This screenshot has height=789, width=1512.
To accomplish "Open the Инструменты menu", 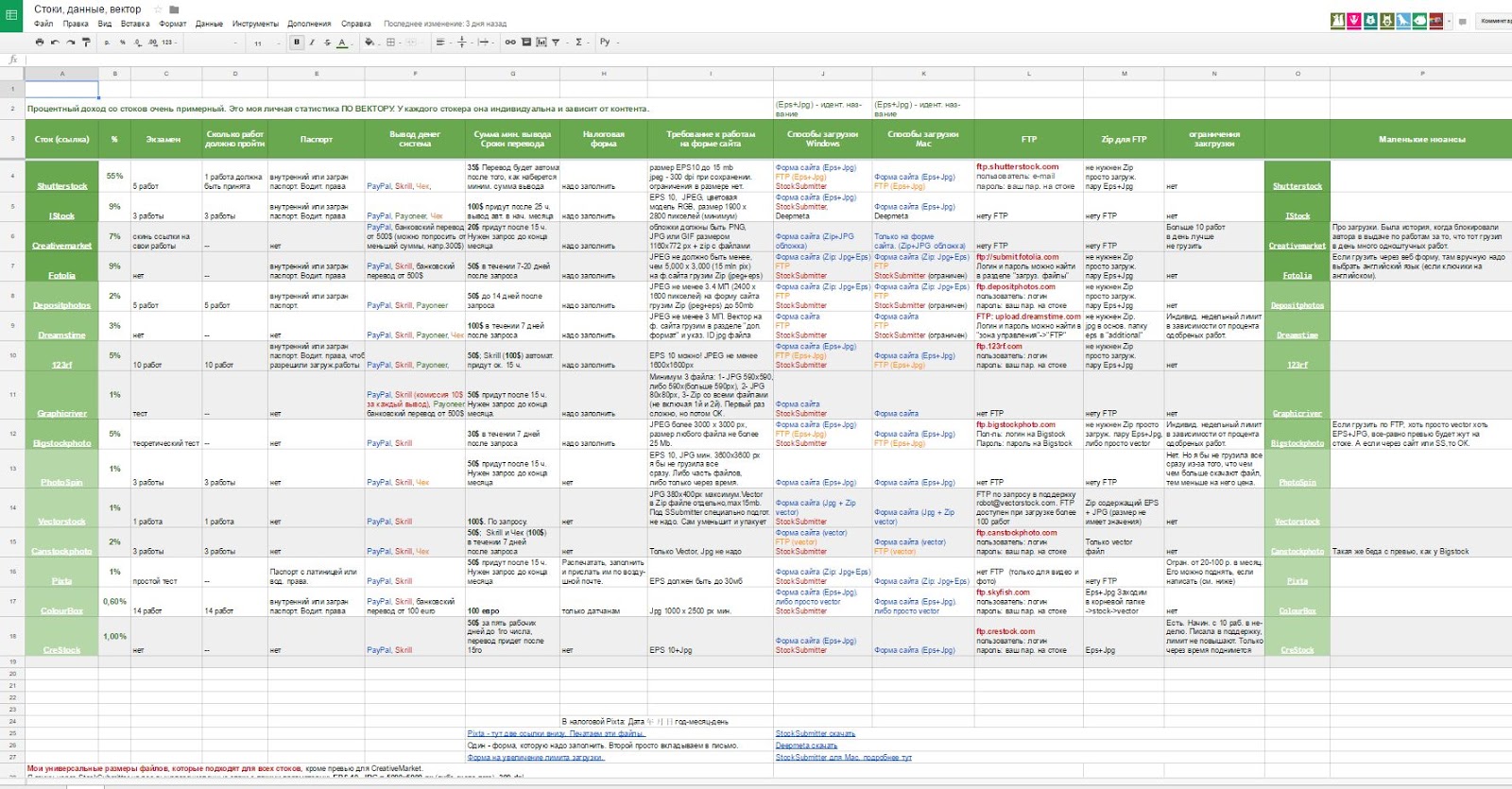I will [255, 24].
